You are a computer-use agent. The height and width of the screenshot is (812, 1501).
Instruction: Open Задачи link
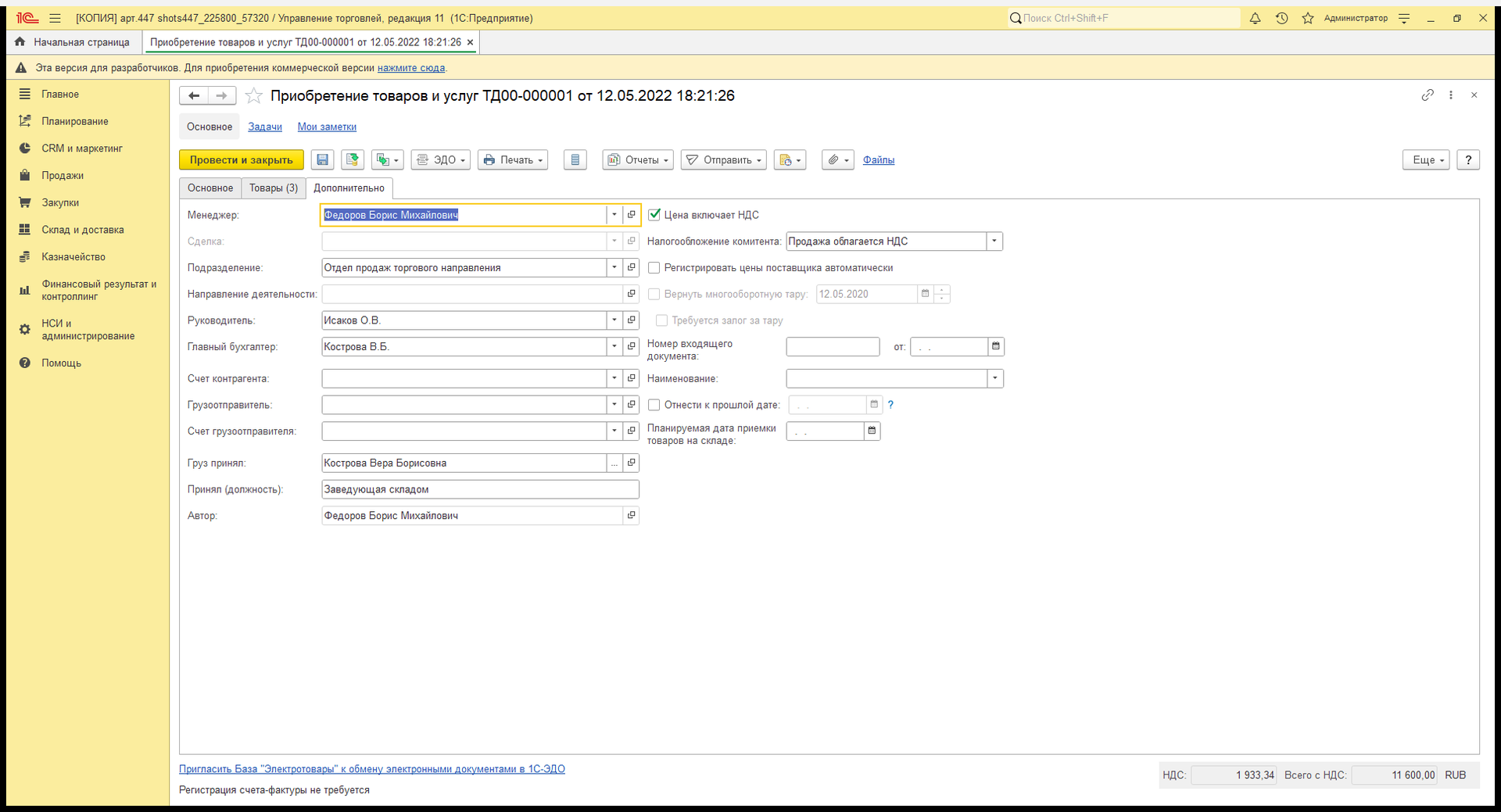coord(265,127)
